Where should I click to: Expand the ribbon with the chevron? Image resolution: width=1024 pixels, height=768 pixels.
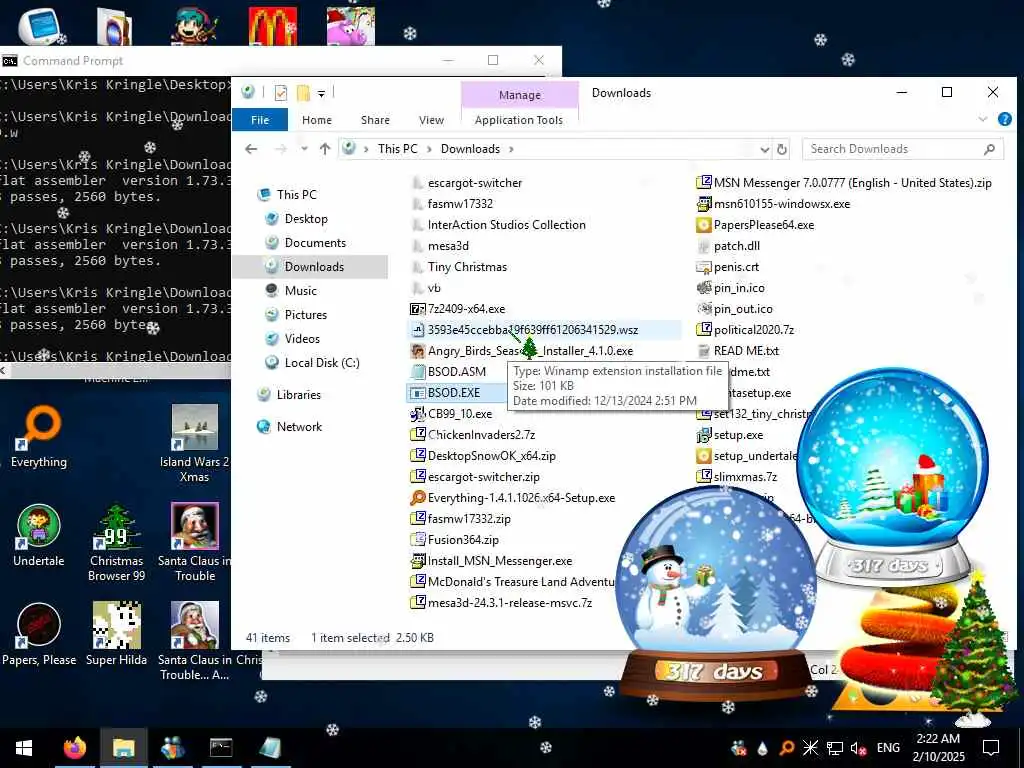tap(982, 119)
